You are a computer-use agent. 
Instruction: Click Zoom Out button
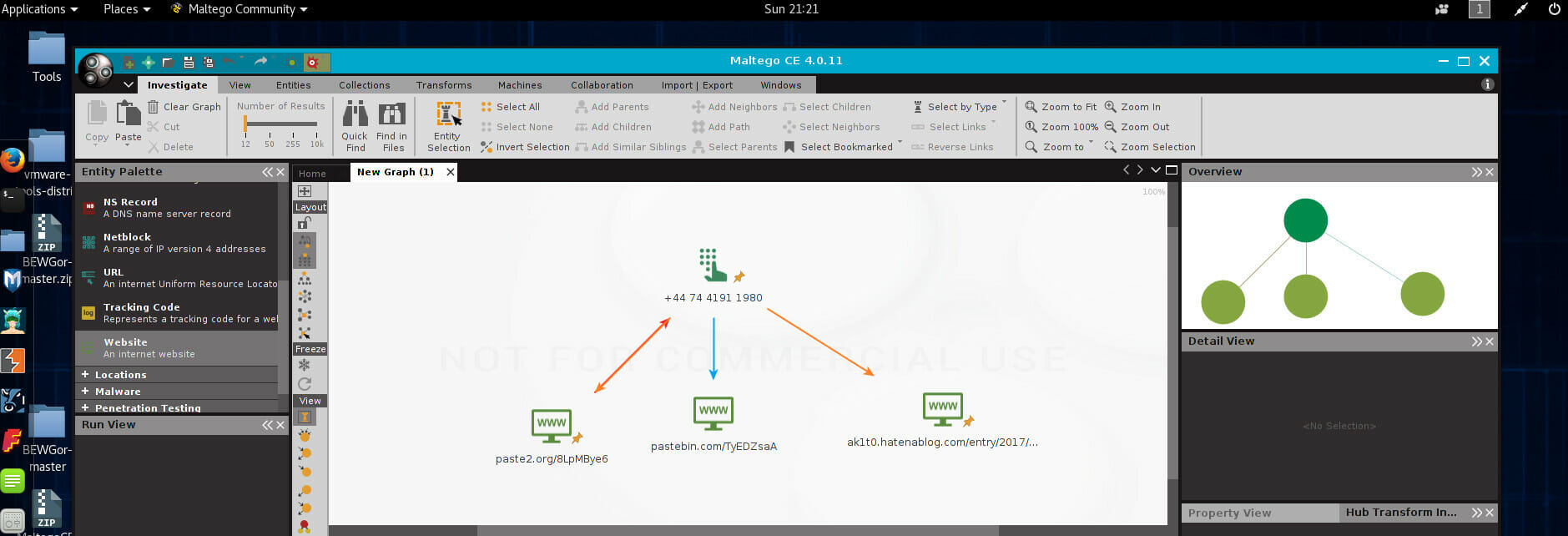coord(1137,127)
